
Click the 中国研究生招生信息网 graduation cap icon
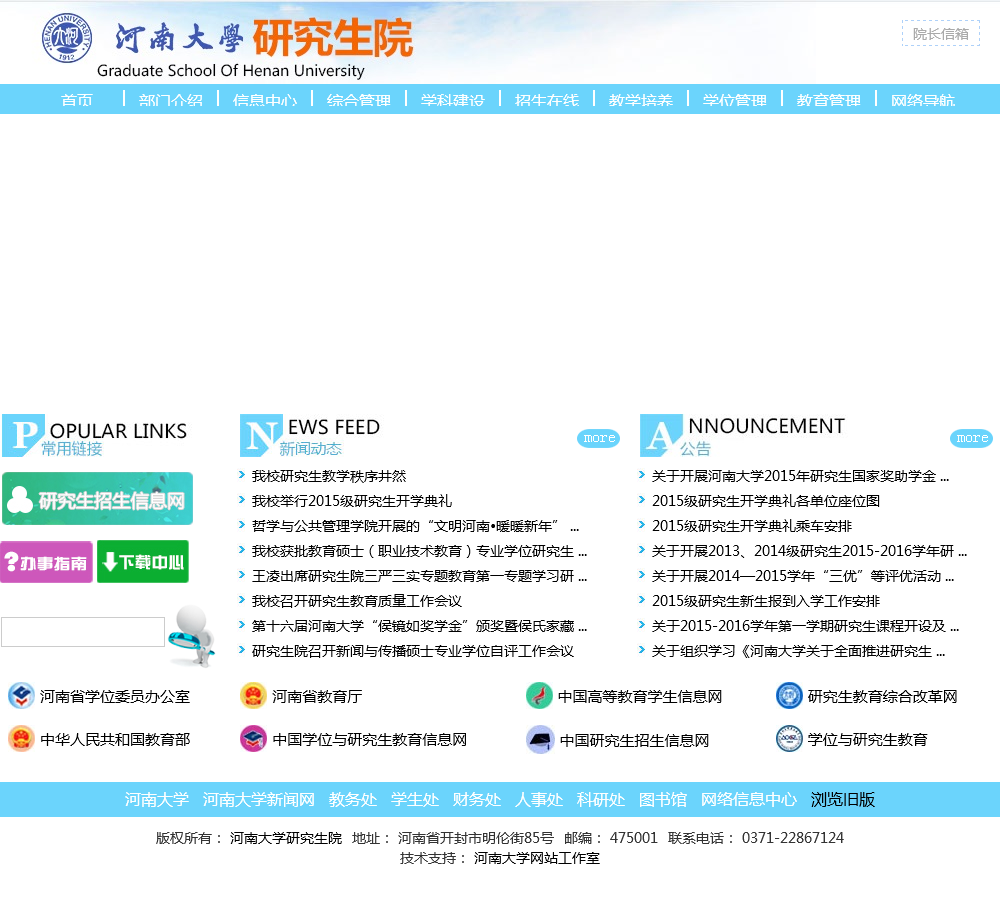[540, 740]
